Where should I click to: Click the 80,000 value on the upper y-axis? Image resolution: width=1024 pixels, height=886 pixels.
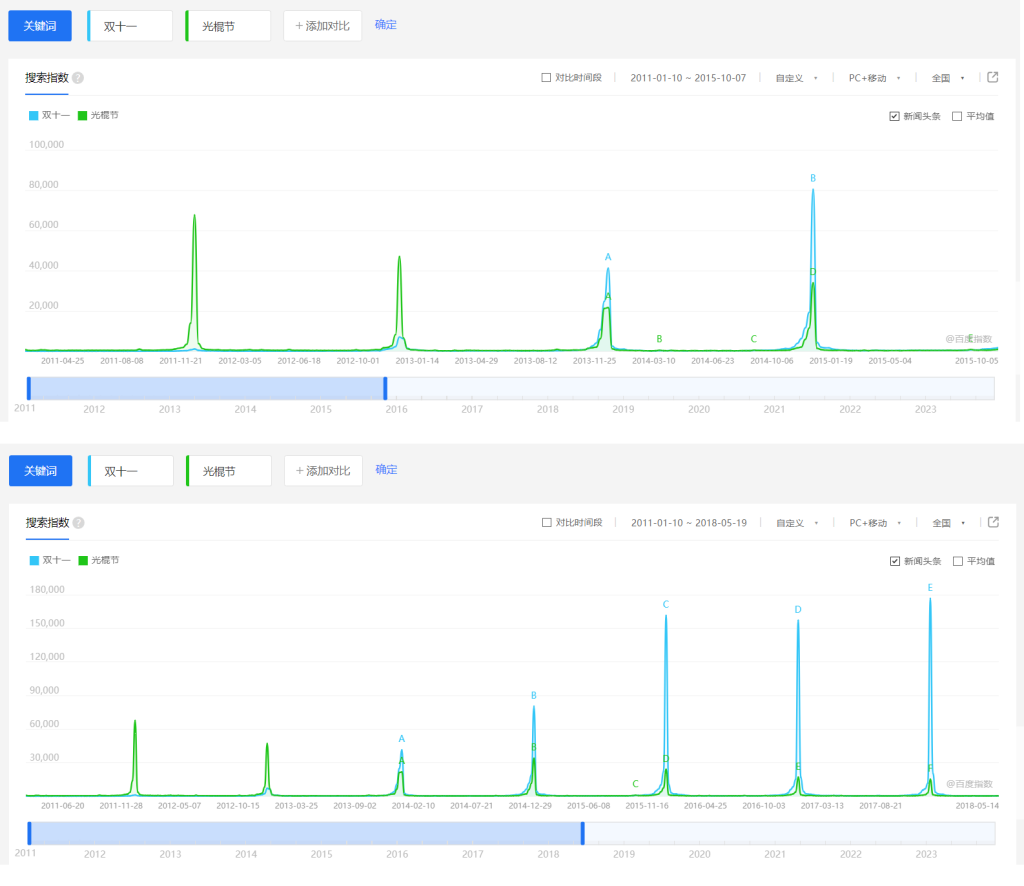(44, 185)
